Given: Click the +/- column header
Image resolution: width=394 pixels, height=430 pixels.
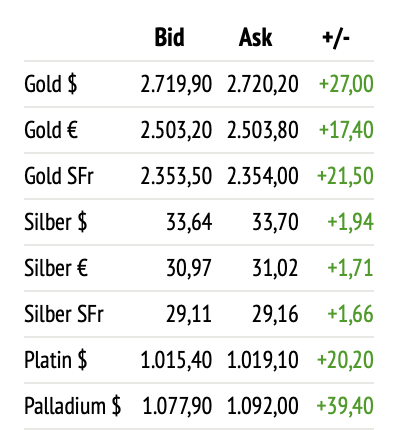Looking at the screenshot, I should pos(336,37).
